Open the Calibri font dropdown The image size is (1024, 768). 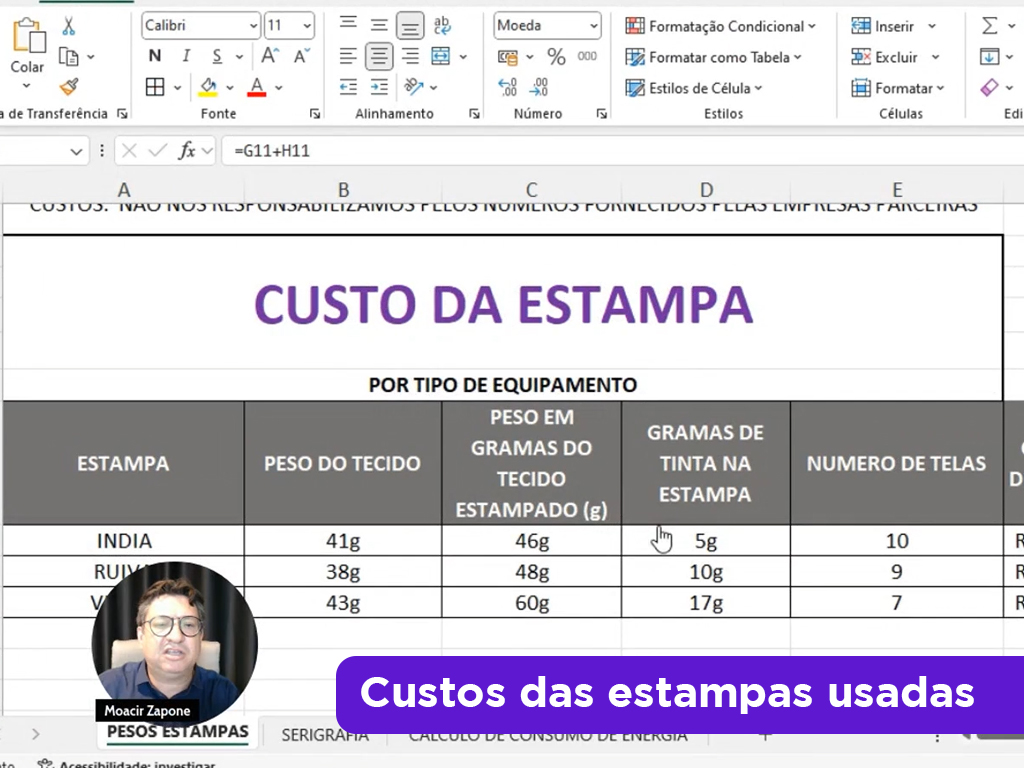(x=199, y=24)
